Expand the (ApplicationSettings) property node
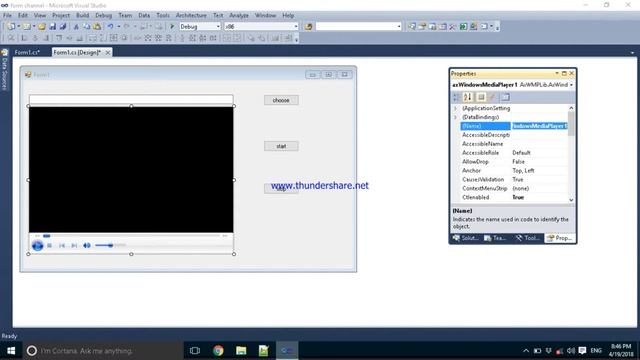 click(456, 108)
